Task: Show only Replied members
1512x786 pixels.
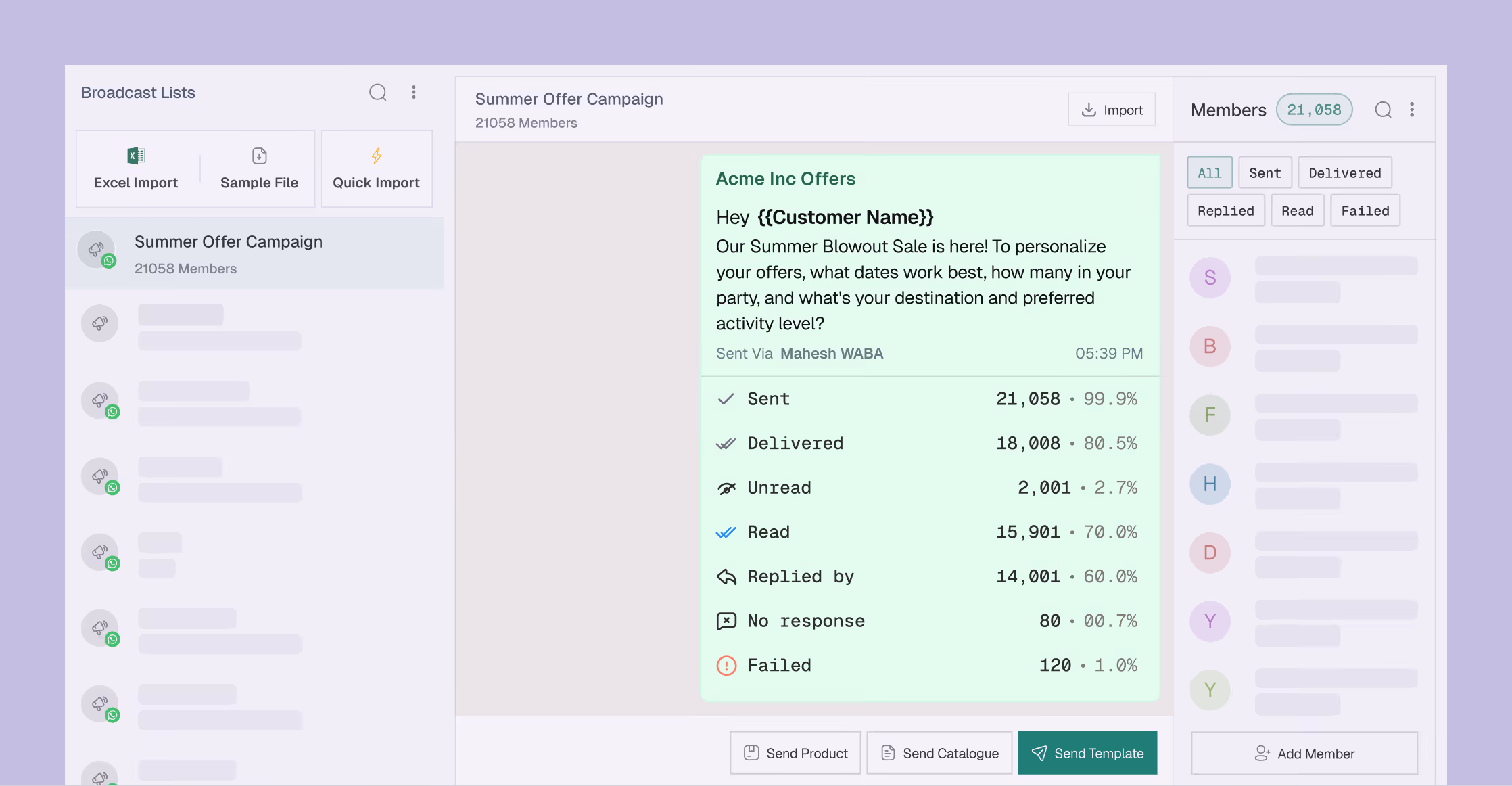Action: pyautogui.click(x=1225, y=210)
